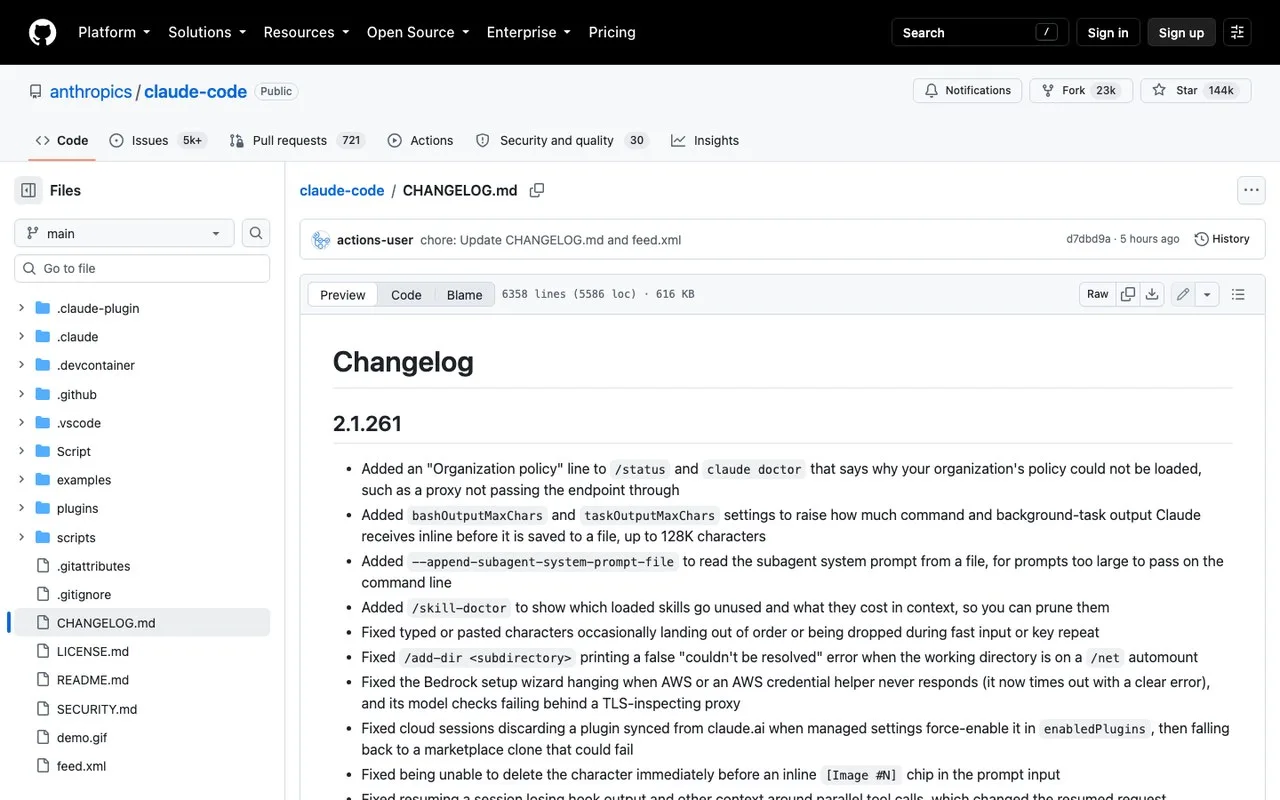Image resolution: width=1280 pixels, height=800 pixels.
Task: Switch to Code view toggle
Action: pyautogui.click(x=406, y=295)
